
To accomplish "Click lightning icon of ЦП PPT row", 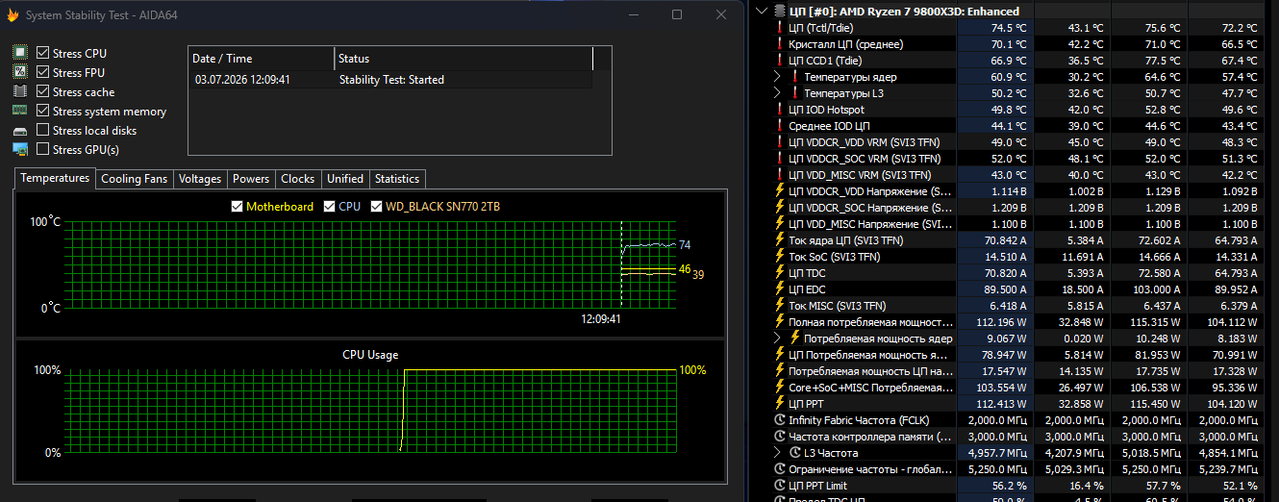I will tap(780, 403).
